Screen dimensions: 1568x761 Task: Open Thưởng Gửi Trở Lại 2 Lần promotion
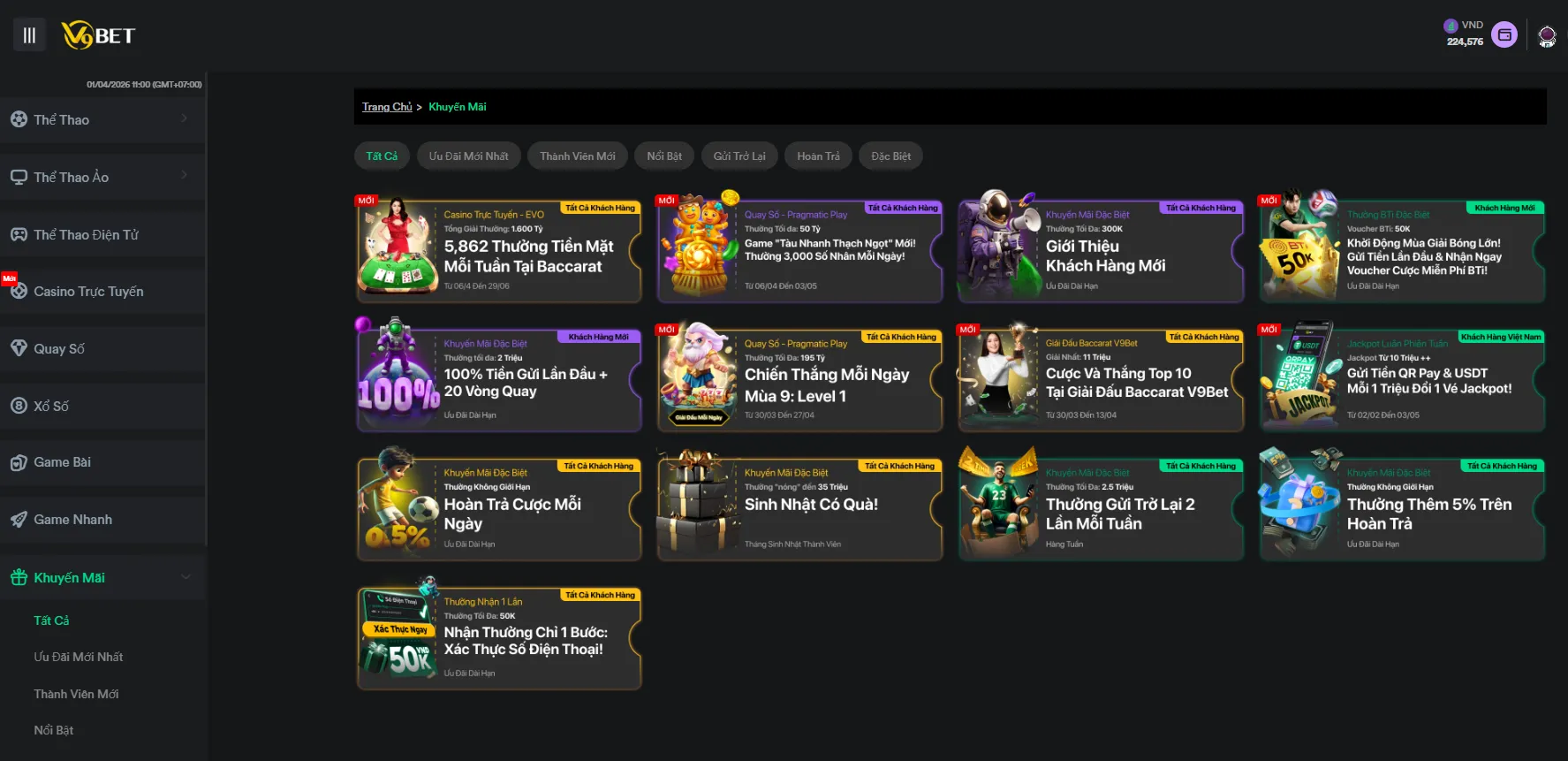[1101, 509]
